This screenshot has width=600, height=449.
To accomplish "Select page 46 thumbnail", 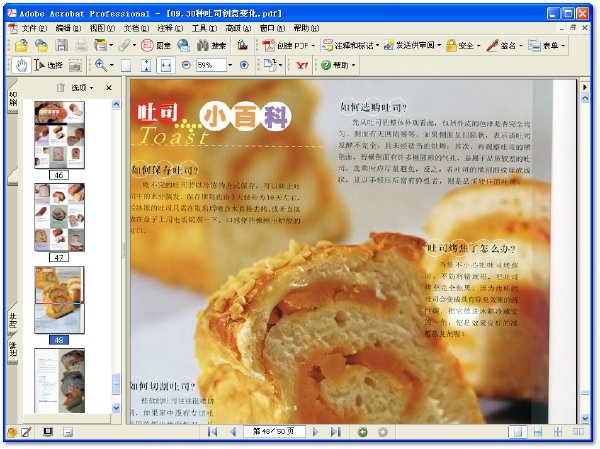I will tap(59, 135).
